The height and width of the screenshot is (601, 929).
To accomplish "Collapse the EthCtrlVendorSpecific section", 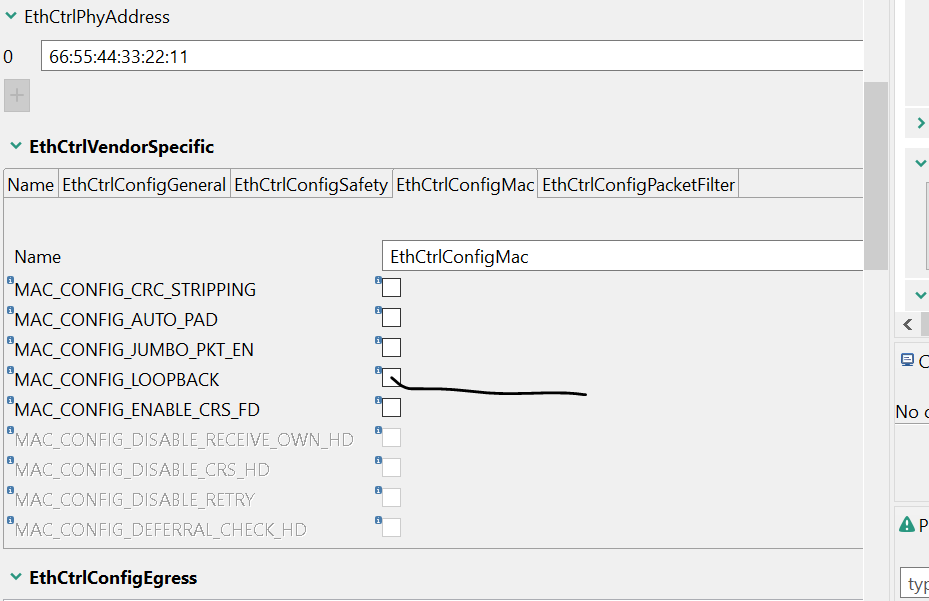I will point(14,146).
